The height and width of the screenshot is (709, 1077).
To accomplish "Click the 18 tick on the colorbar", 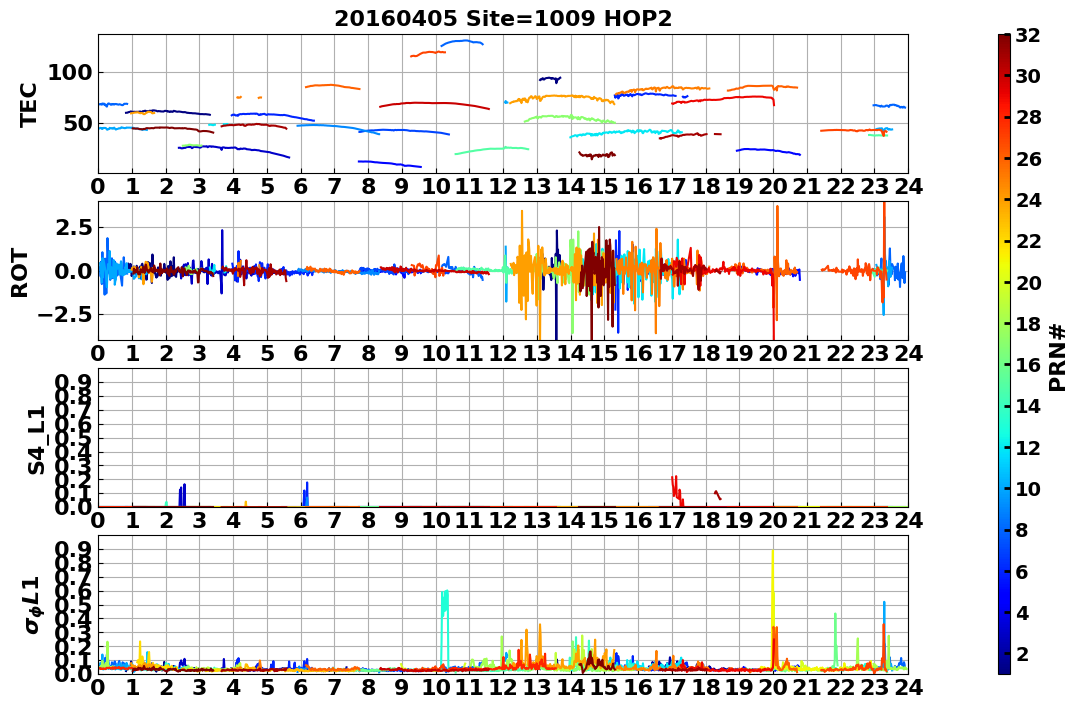I will tap(1028, 324).
